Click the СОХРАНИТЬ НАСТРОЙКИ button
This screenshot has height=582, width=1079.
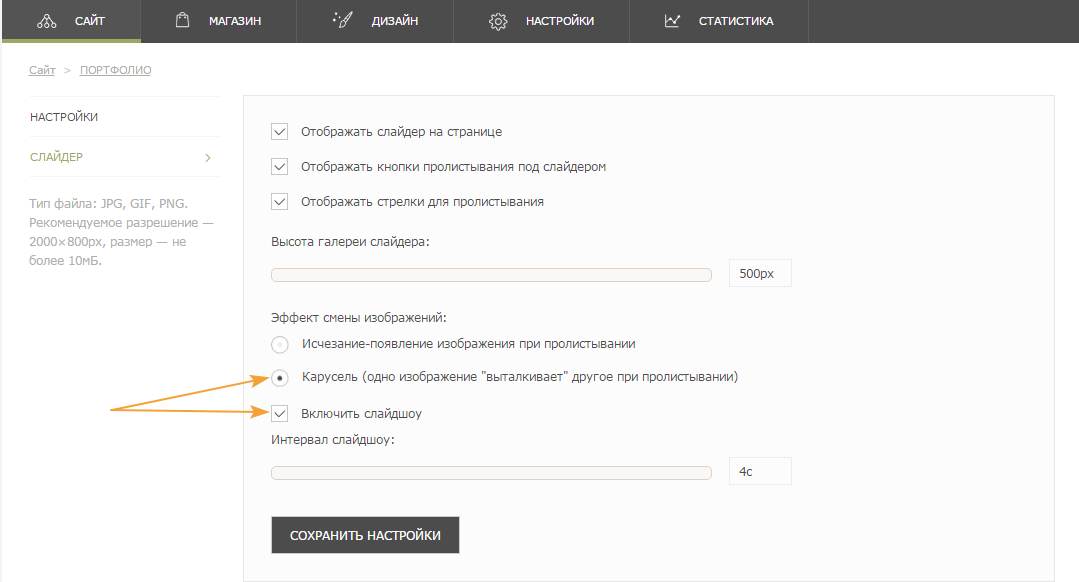click(365, 535)
